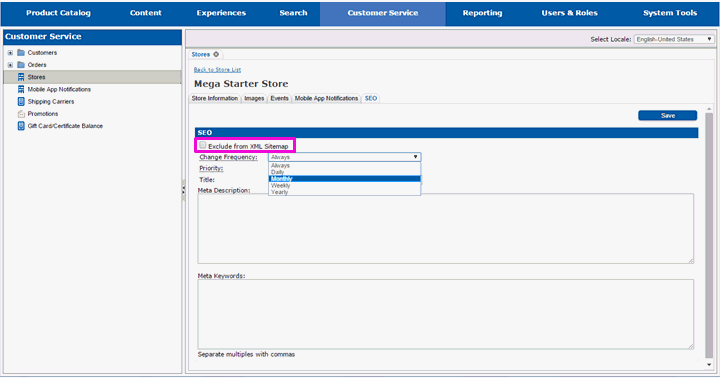Click into the Meta Description text area
This screenshot has height=378, width=720.
click(x=445, y=229)
